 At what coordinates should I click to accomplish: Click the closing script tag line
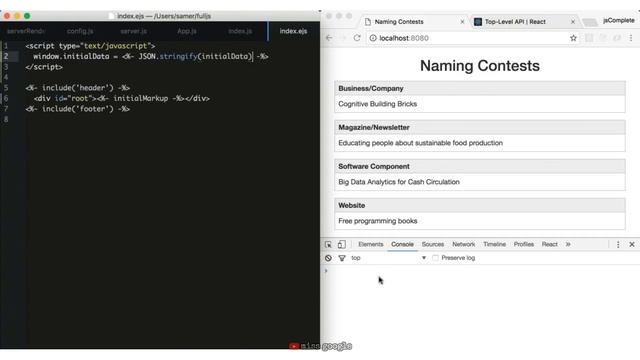click(x=44, y=67)
